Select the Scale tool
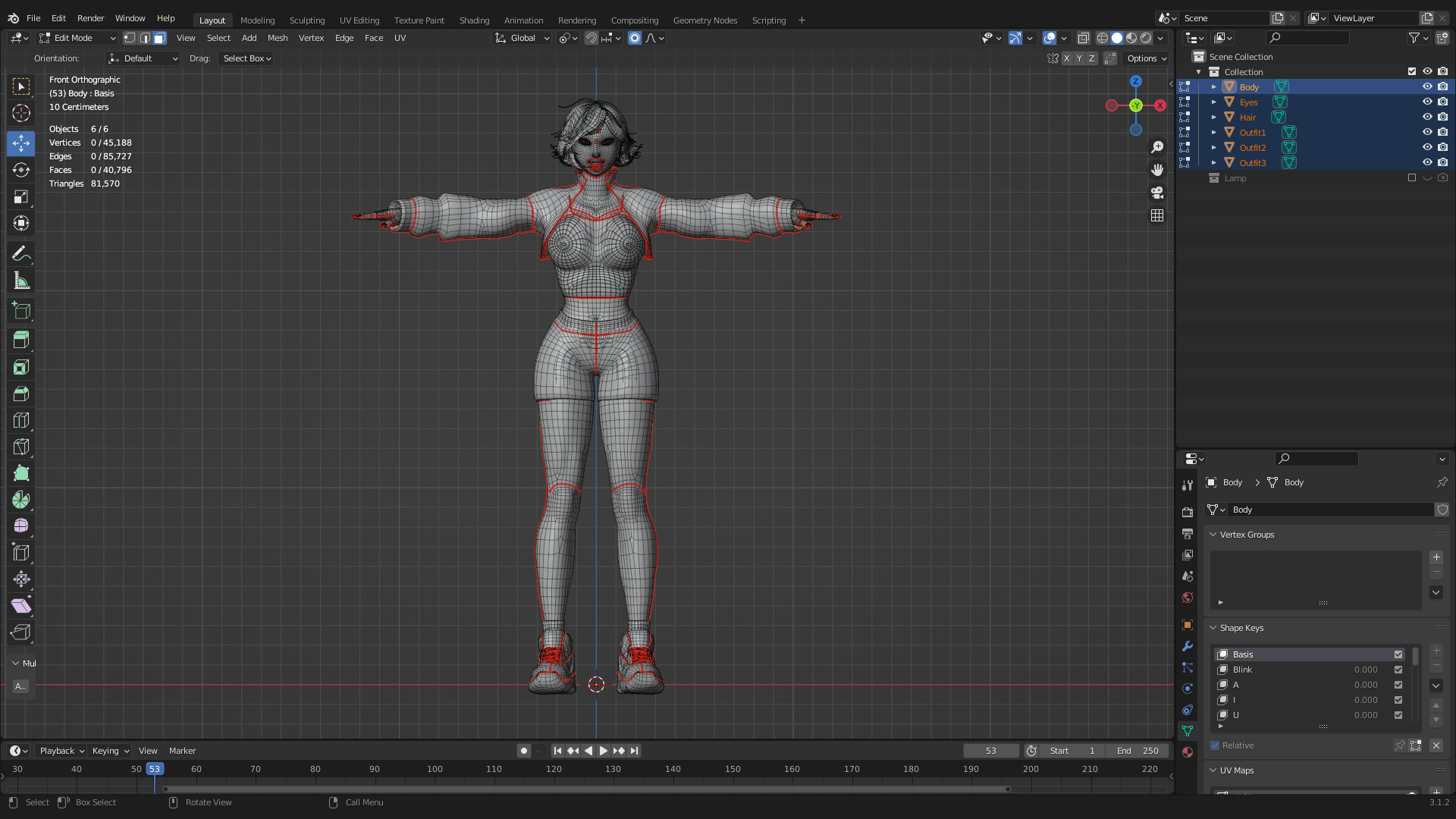The width and height of the screenshot is (1456, 819). pyautogui.click(x=21, y=196)
